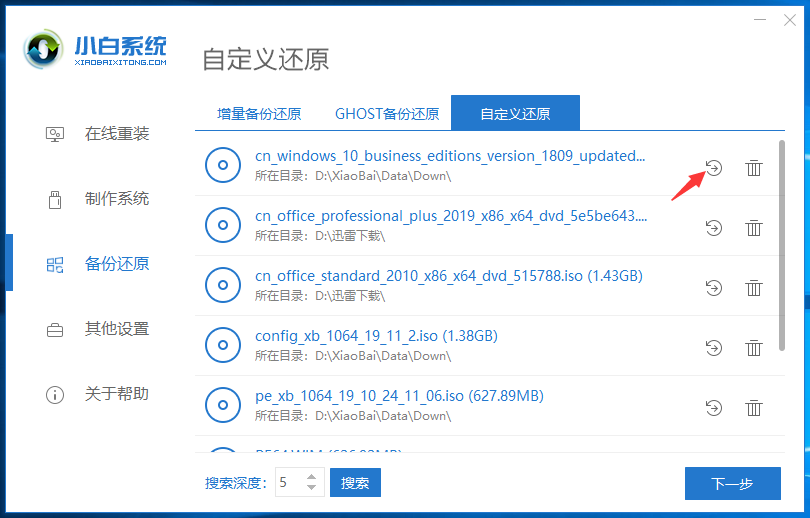Restore the Office Standard 2010 ISO
Image resolution: width=810 pixels, height=518 pixels.
tap(713, 288)
